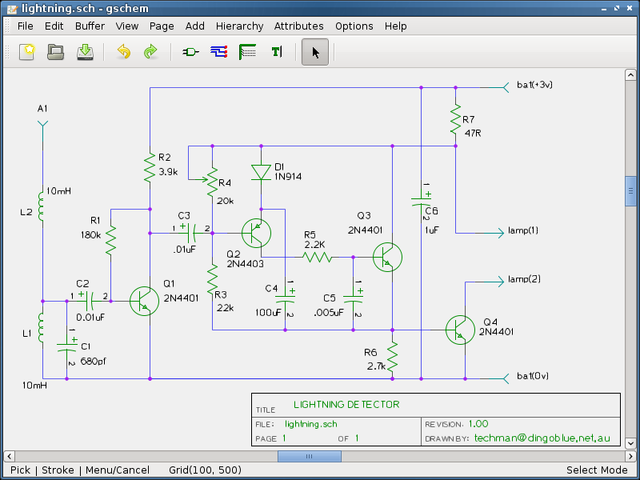The width and height of the screenshot is (640, 480).
Task: Open the Options menu
Action: point(354,26)
